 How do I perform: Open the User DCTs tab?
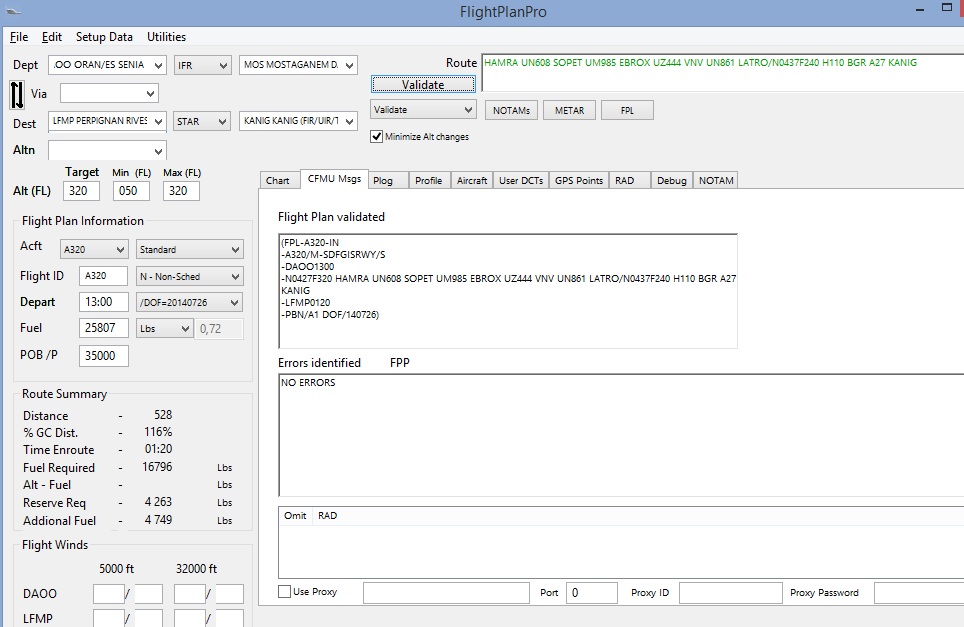(x=521, y=180)
